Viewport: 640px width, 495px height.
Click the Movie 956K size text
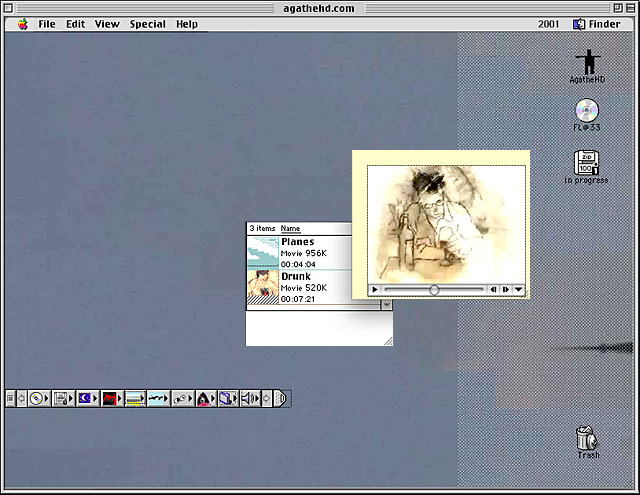pyautogui.click(x=304, y=253)
